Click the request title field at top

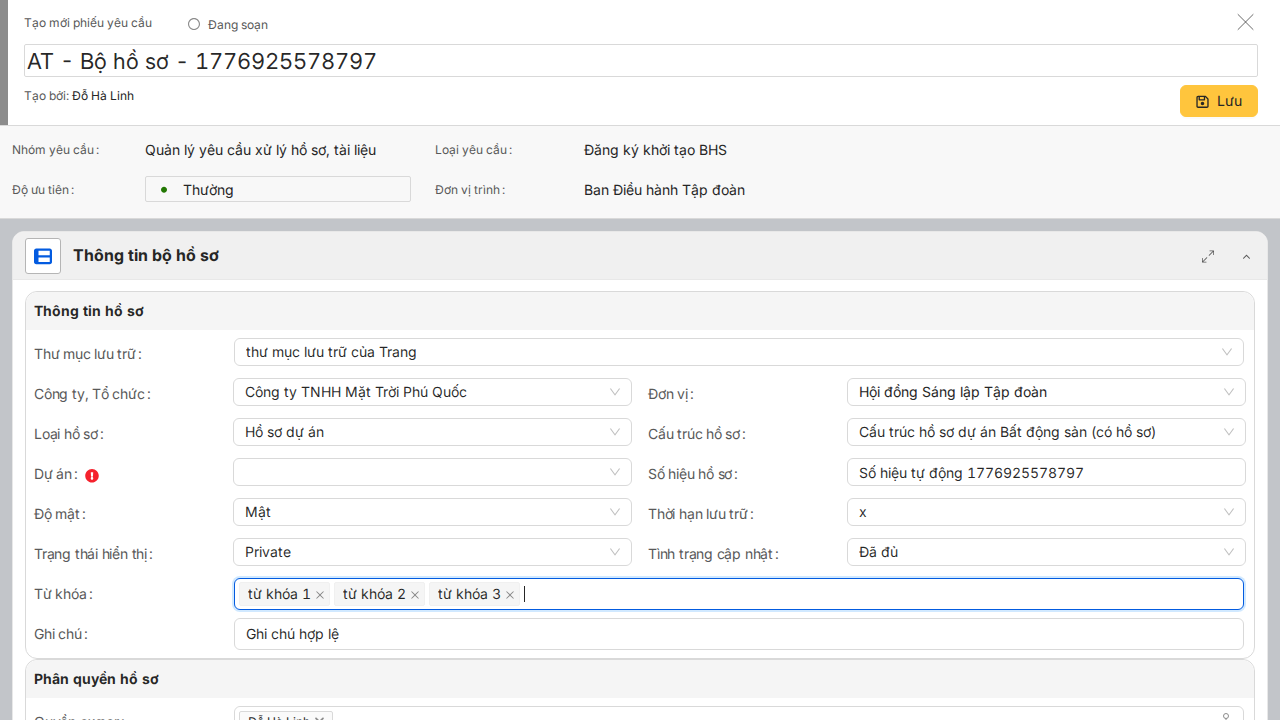(640, 61)
